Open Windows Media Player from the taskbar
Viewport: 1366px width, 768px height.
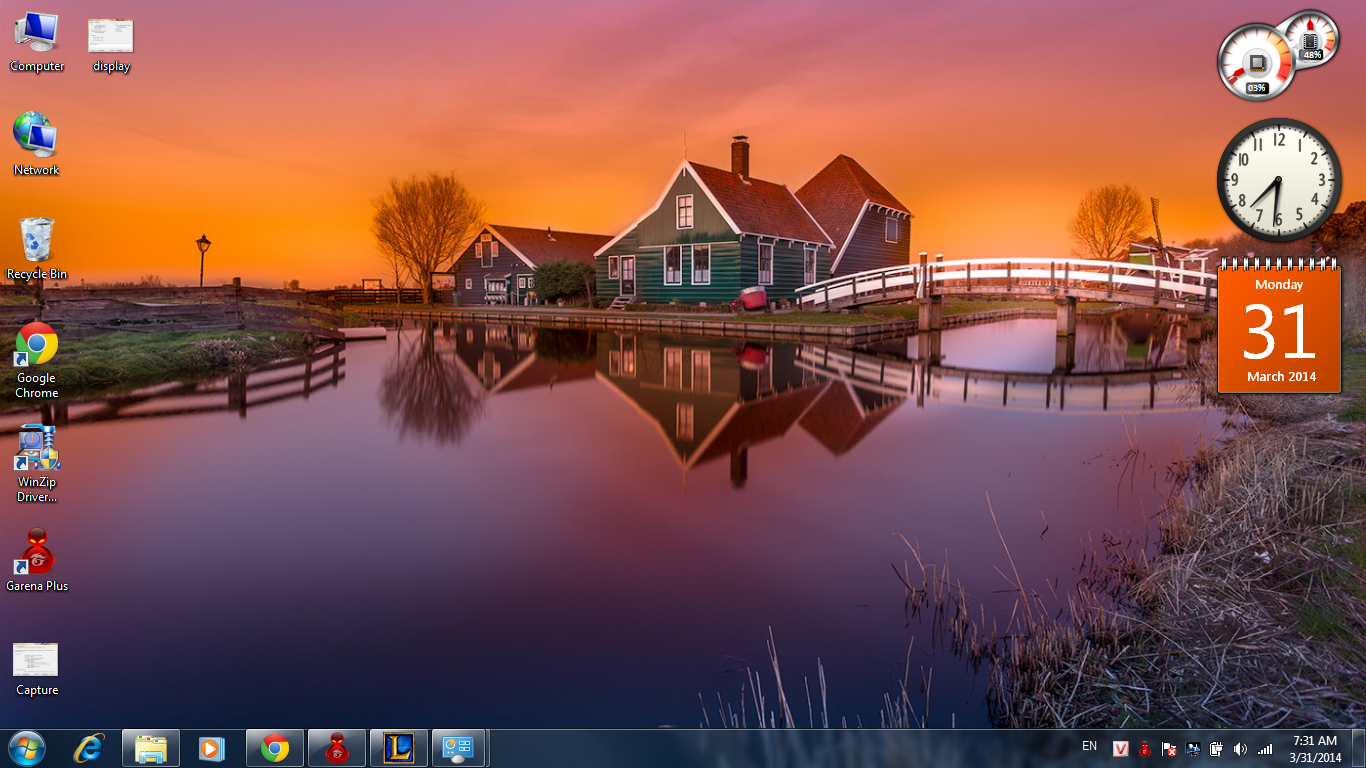click(x=211, y=747)
